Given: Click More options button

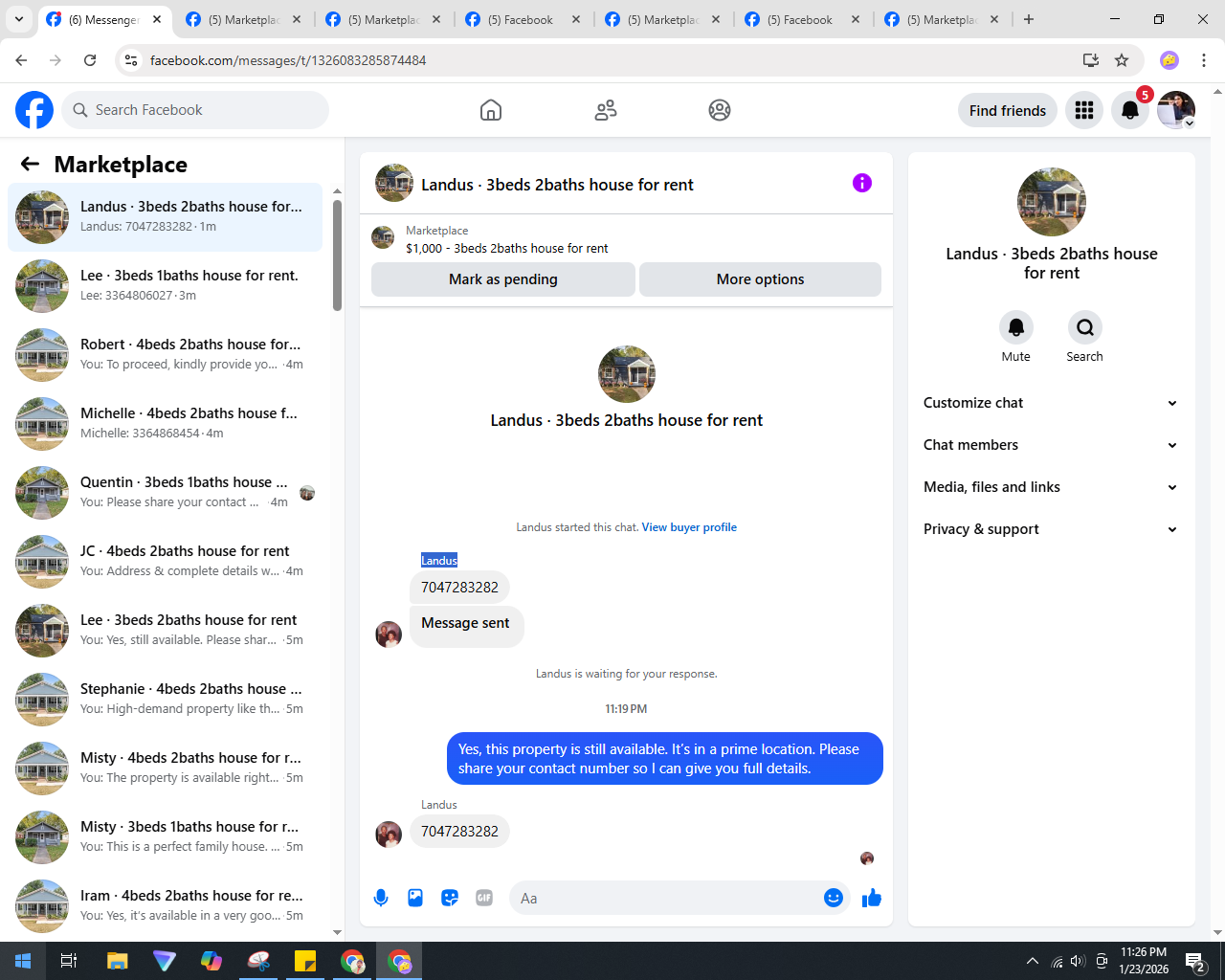Looking at the screenshot, I should point(760,279).
